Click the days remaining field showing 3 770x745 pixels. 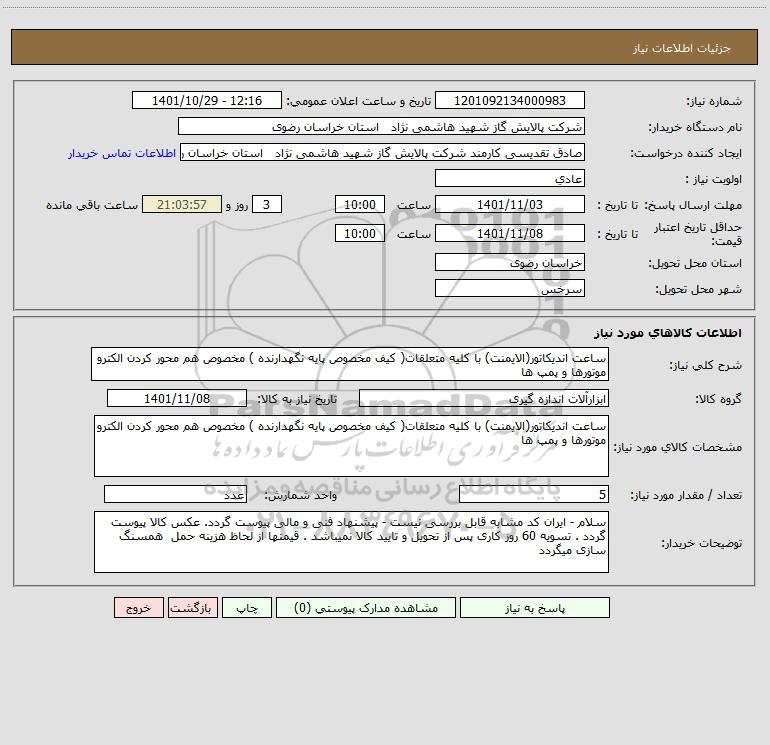point(267,204)
